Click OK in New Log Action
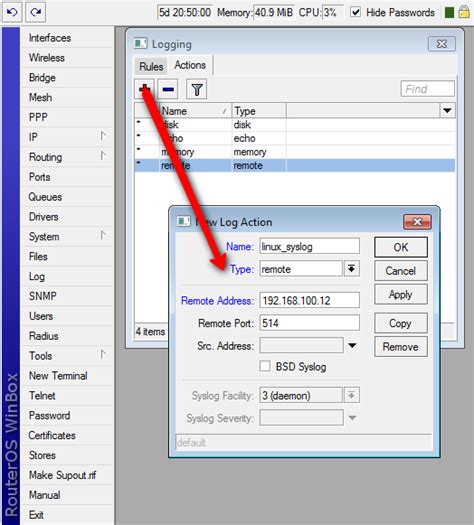 401,247
